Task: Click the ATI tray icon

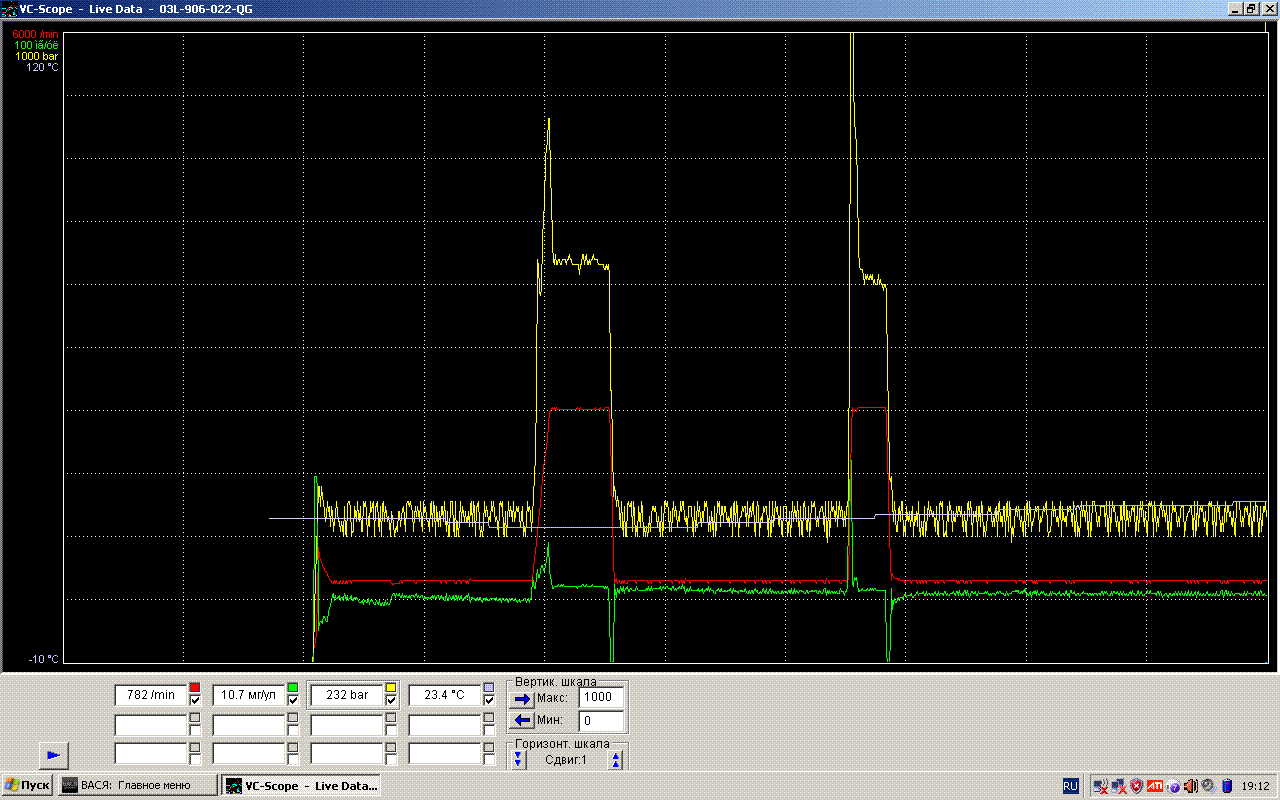Action: [x=1154, y=786]
